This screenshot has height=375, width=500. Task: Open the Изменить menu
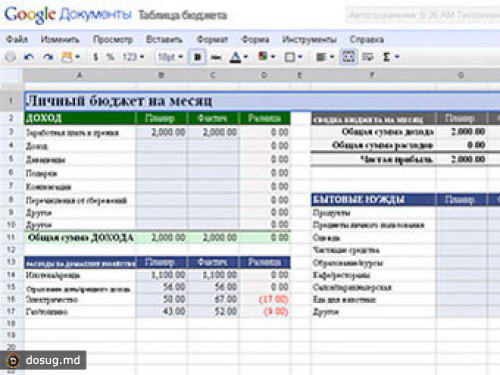pyautogui.click(x=60, y=39)
